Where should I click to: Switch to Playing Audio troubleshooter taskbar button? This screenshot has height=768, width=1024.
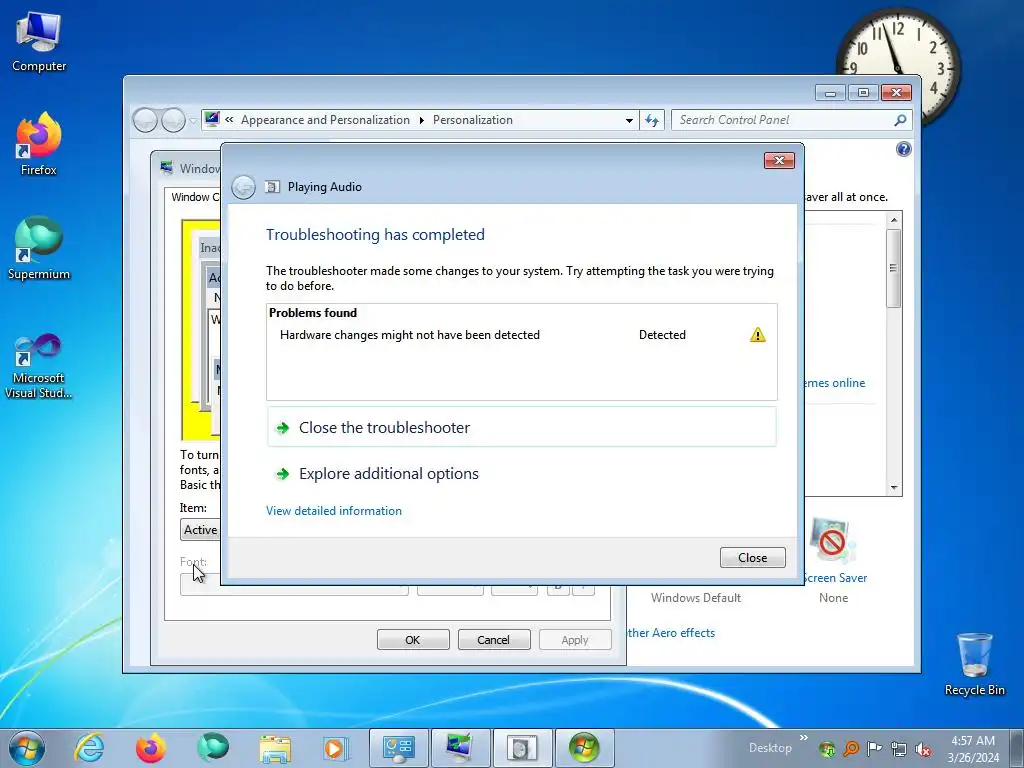point(522,748)
